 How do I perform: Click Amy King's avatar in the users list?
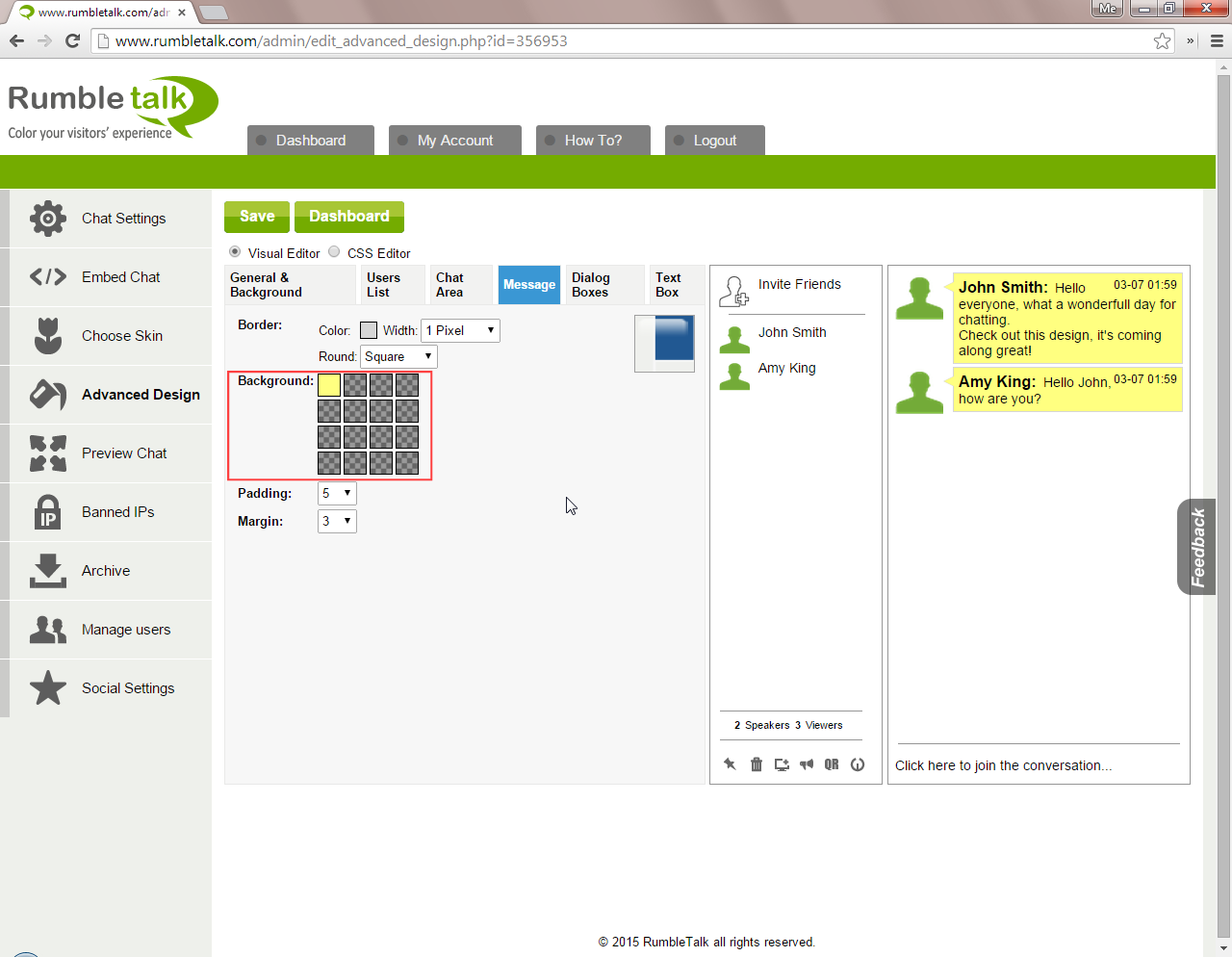tap(734, 375)
